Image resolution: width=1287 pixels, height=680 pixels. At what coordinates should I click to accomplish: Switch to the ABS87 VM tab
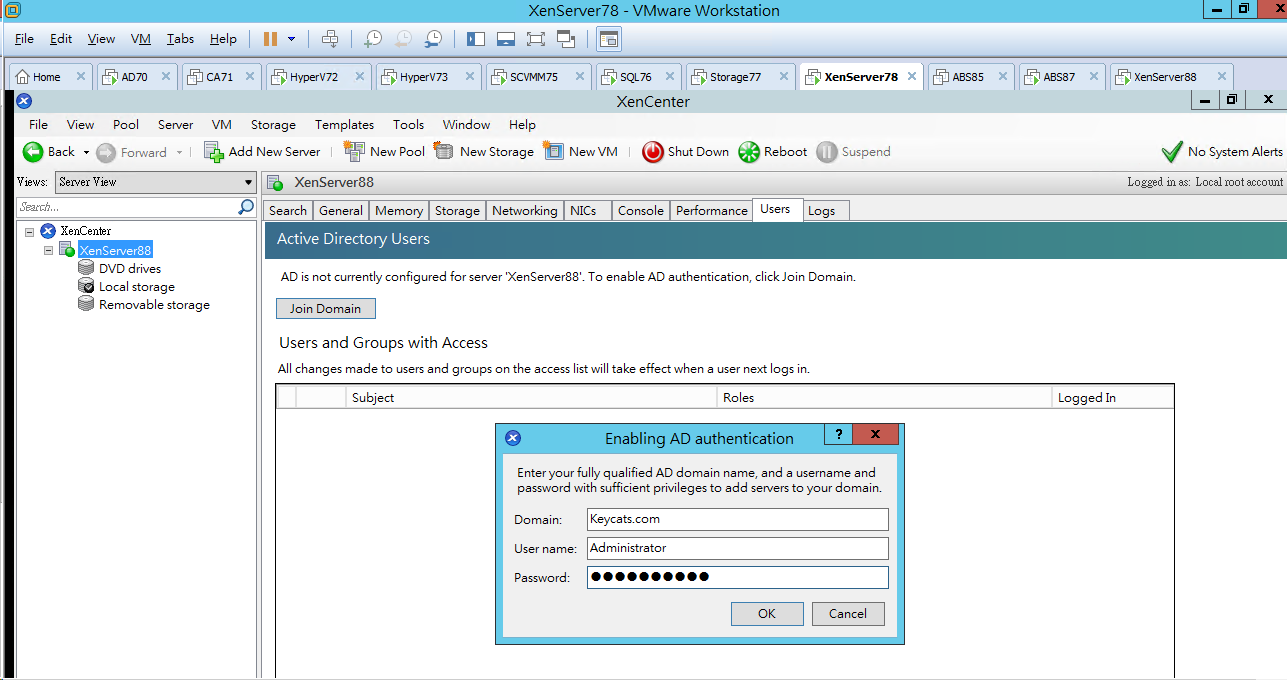click(1058, 77)
